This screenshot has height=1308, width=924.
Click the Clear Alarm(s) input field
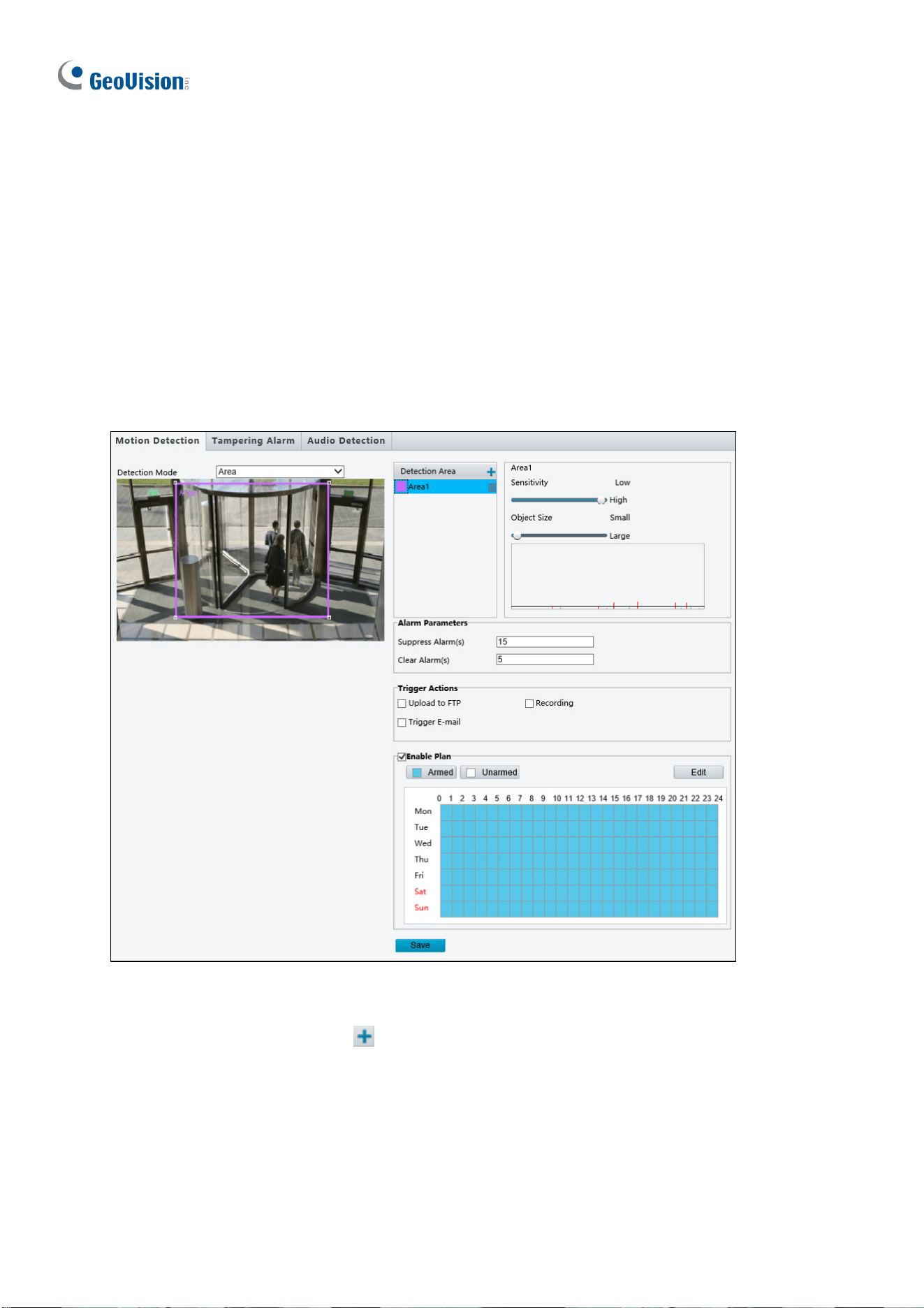[545, 660]
